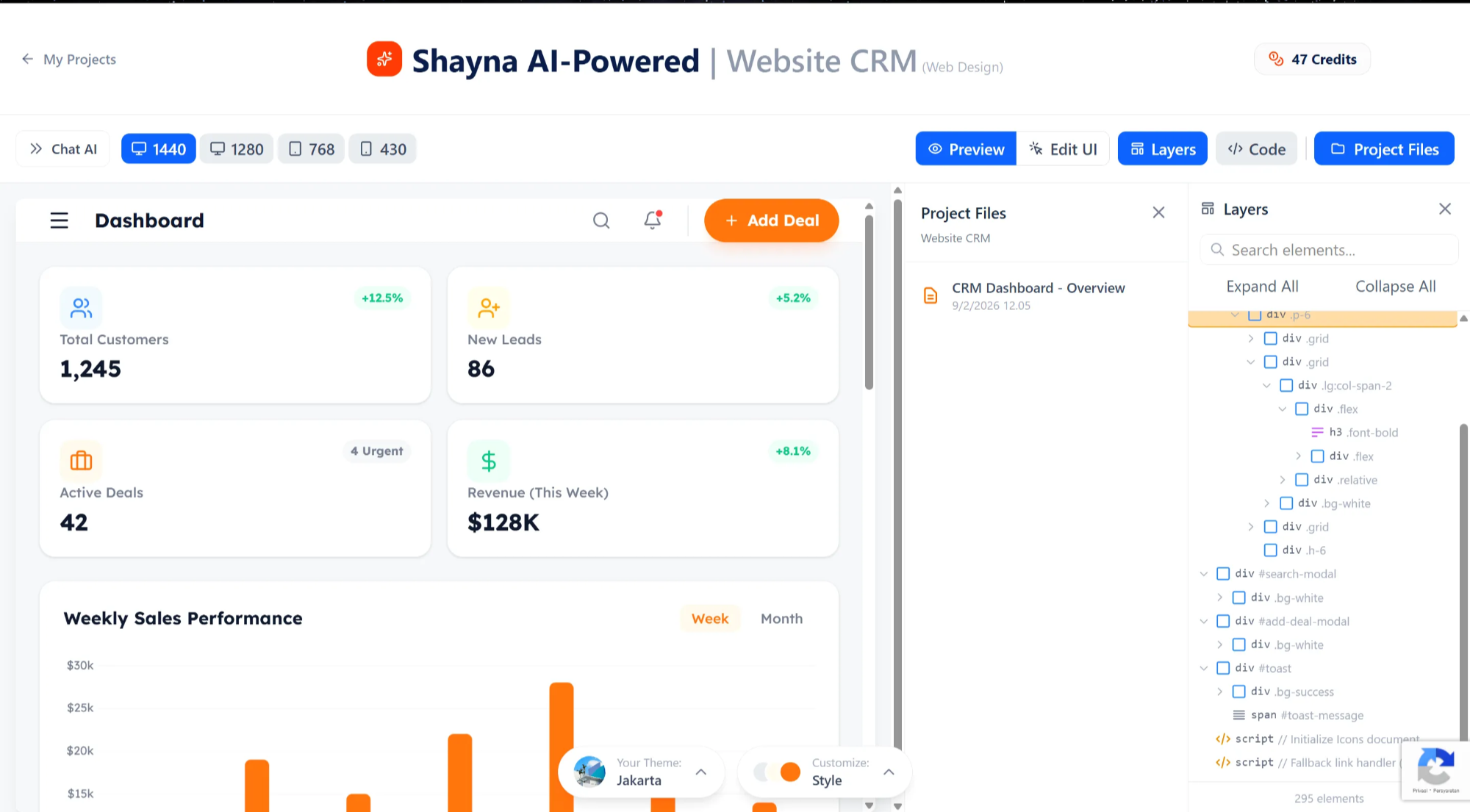
Task: Switch viewport to 768 tablet width
Action: click(x=311, y=149)
